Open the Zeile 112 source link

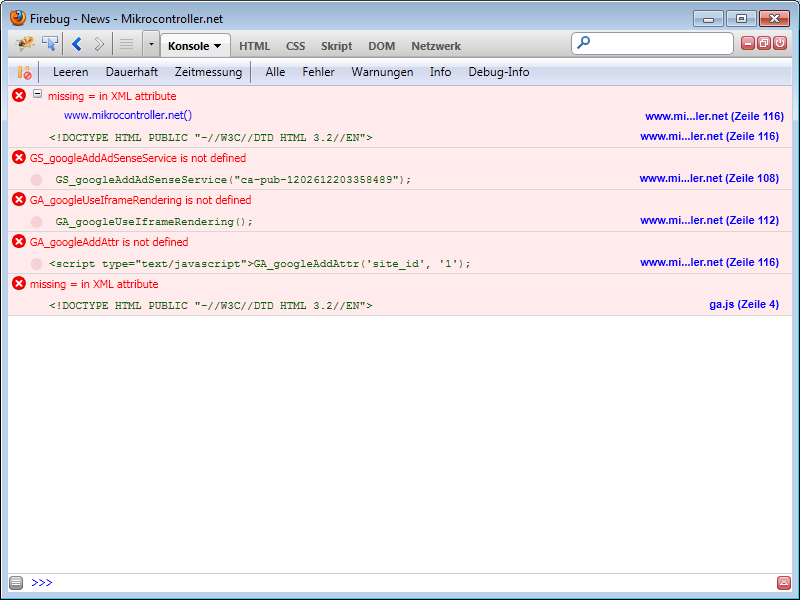[709, 220]
